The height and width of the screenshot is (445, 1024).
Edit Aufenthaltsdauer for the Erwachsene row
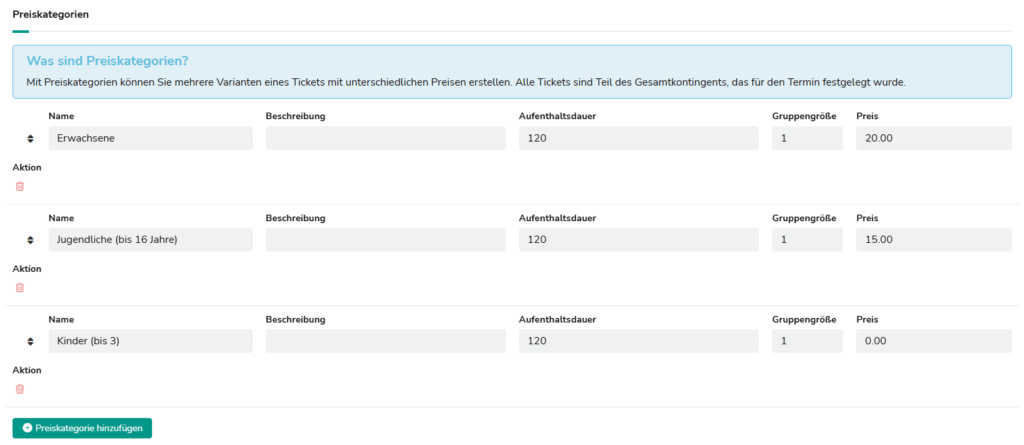(638, 138)
